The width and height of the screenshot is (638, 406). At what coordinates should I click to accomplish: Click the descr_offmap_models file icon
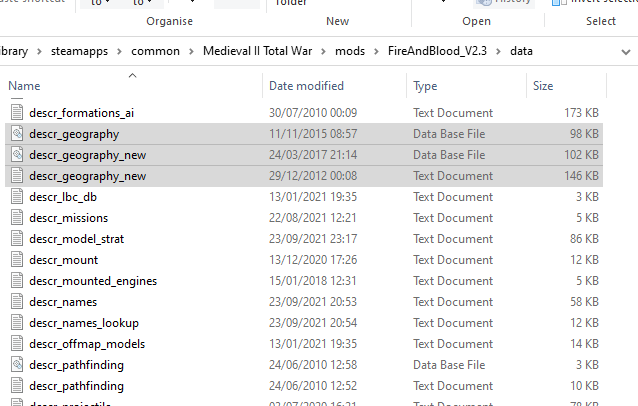(17, 344)
